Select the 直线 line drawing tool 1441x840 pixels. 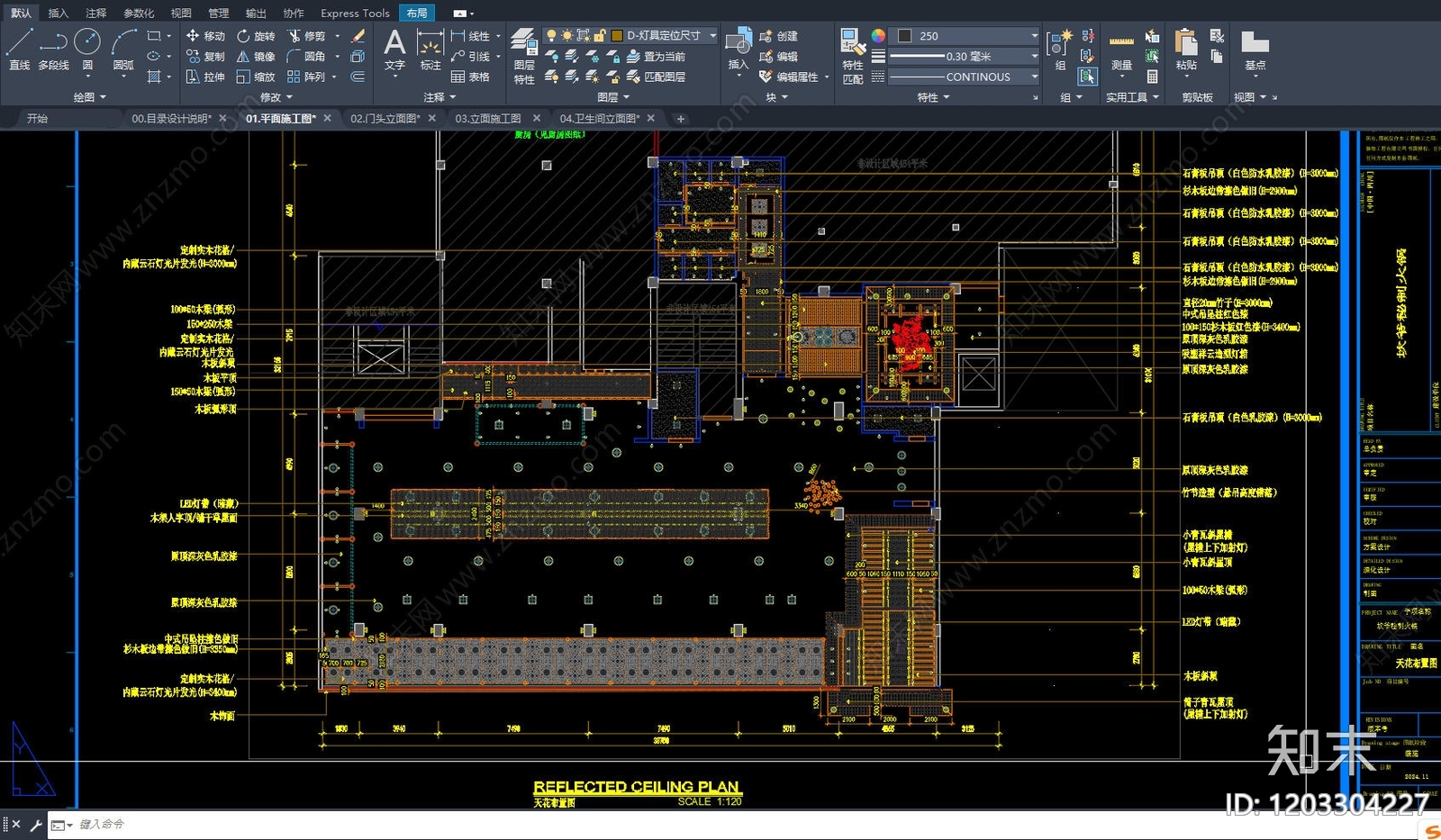(x=19, y=50)
